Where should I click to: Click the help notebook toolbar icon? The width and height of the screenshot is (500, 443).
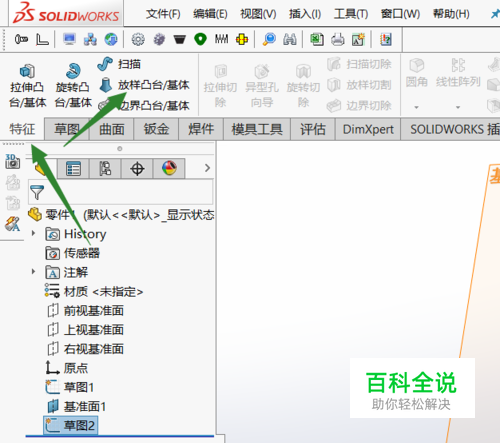tap(386, 40)
